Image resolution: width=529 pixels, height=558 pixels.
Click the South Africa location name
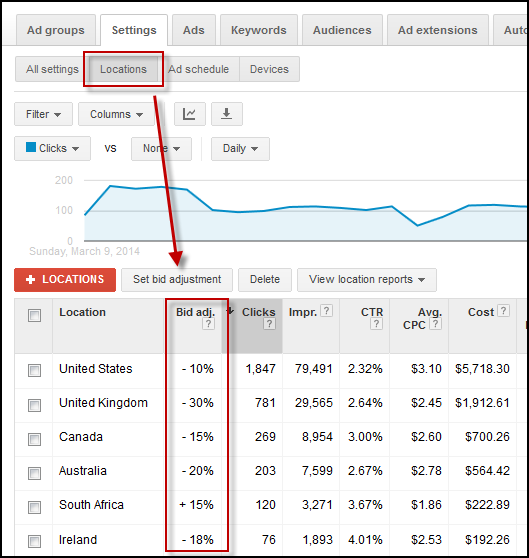tap(91, 505)
